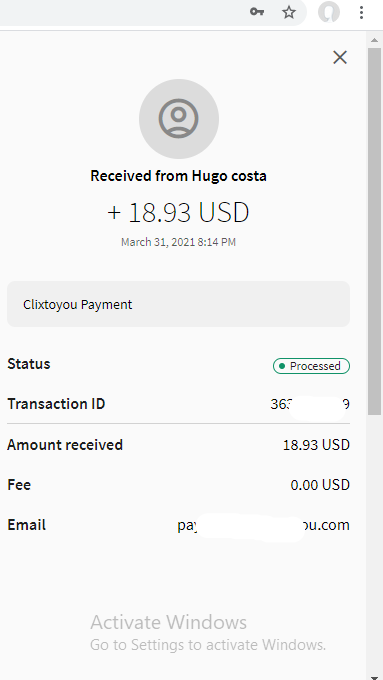
Task: Select the 'Received from Hugo costa' heading
Action: [178, 176]
